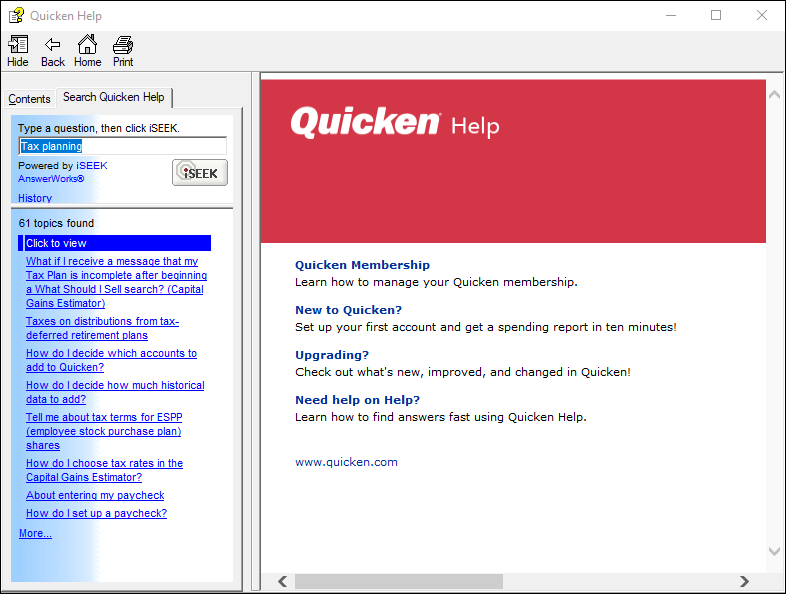The width and height of the screenshot is (786, 594).
Task: Open the Need help on Help? link
Action: pos(357,400)
